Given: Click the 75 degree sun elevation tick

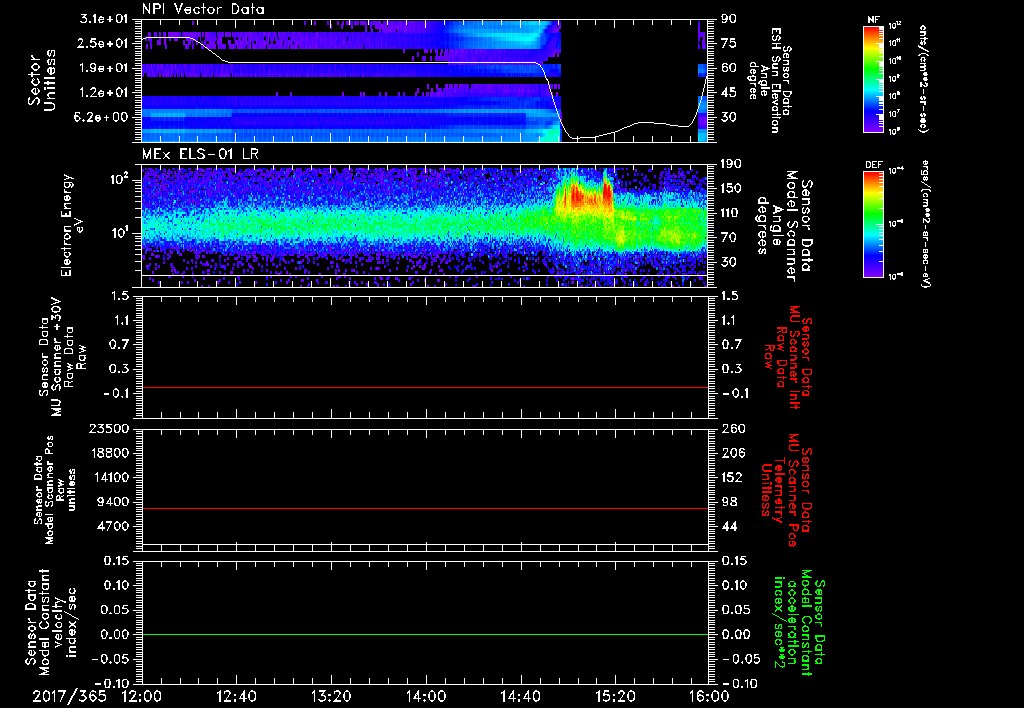Looking at the screenshot, I should click(x=729, y=43).
